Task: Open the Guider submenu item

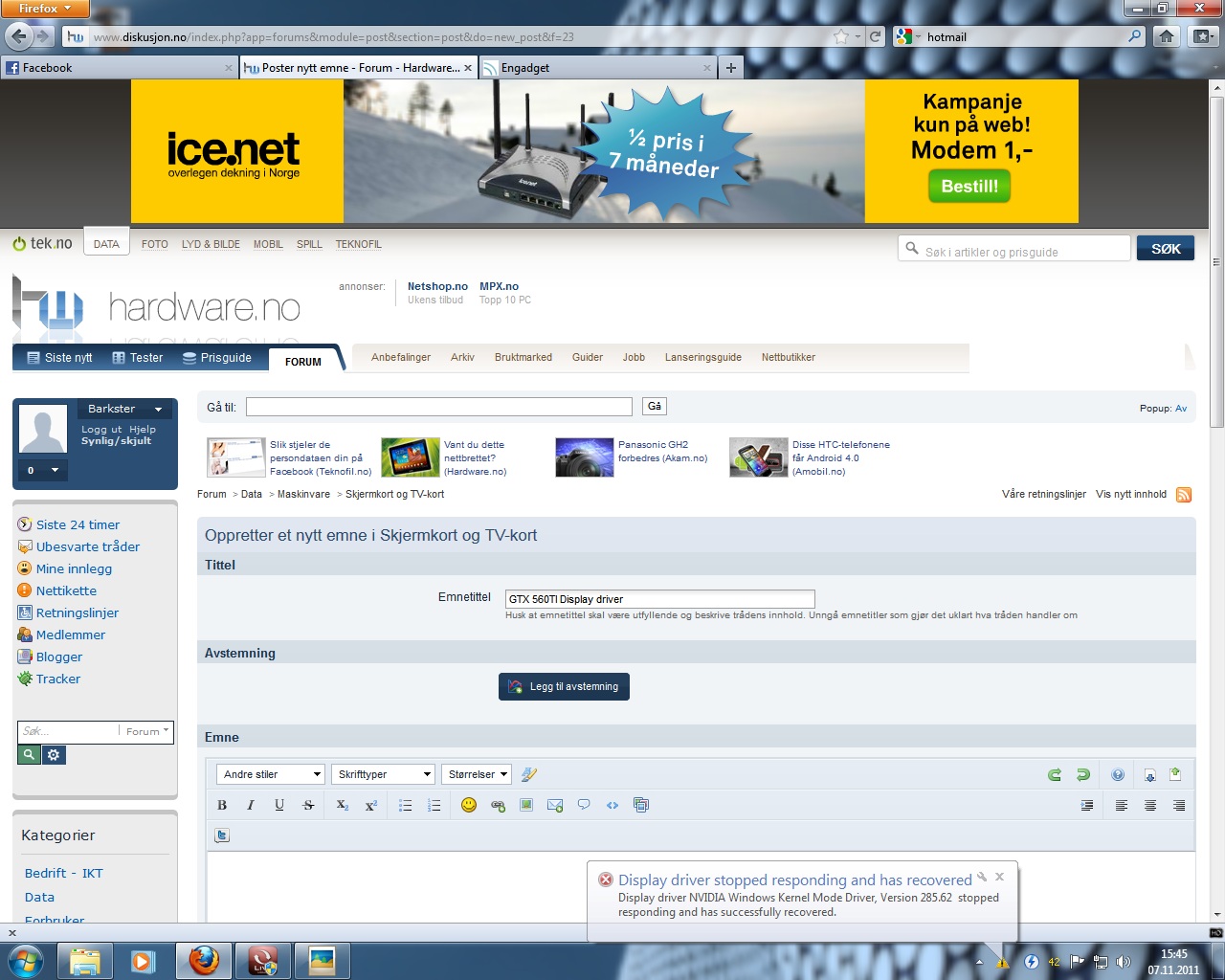Action: tap(588, 357)
